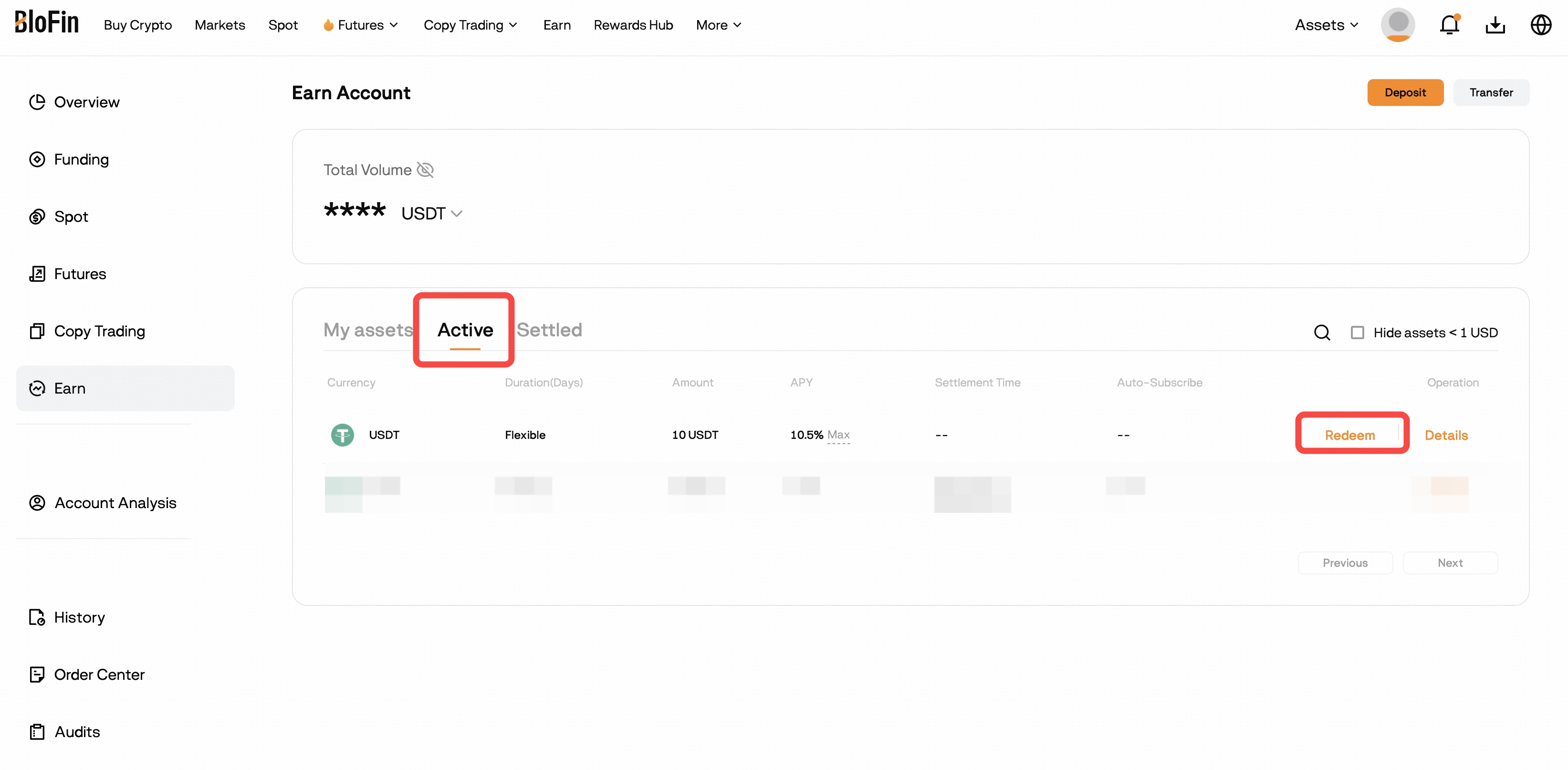Open Rewards Hub from the top navigation

[x=633, y=25]
